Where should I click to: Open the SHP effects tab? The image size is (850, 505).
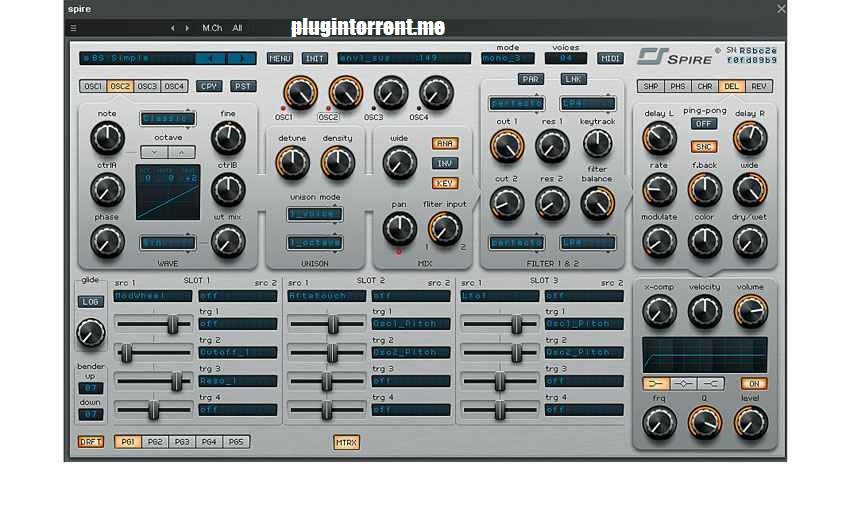(x=651, y=86)
